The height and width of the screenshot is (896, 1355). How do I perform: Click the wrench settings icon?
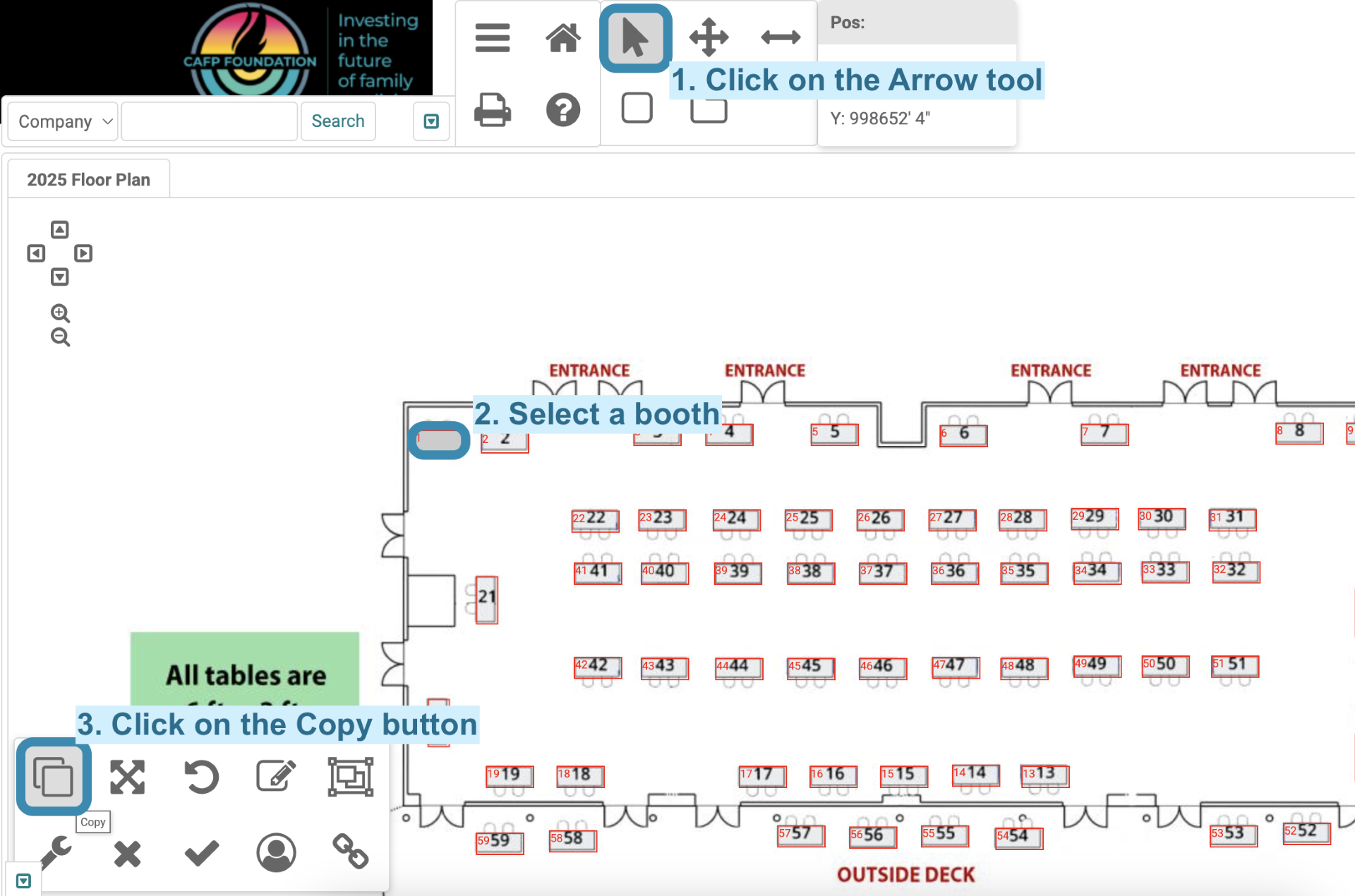[55, 853]
